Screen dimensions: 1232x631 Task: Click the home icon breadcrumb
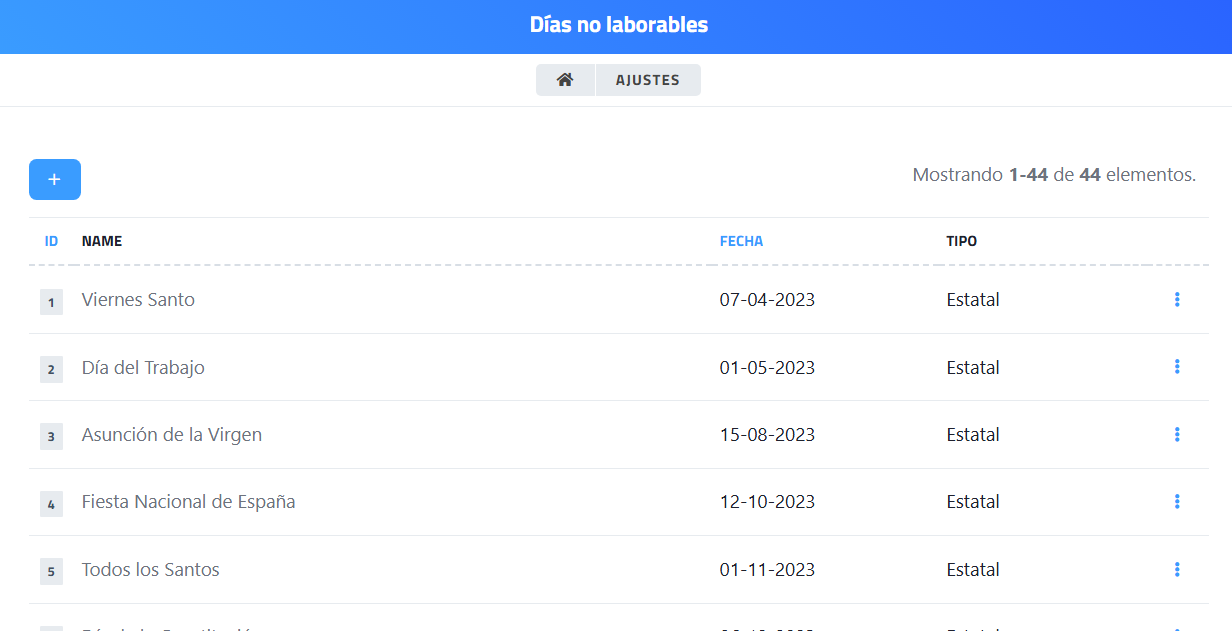(565, 80)
